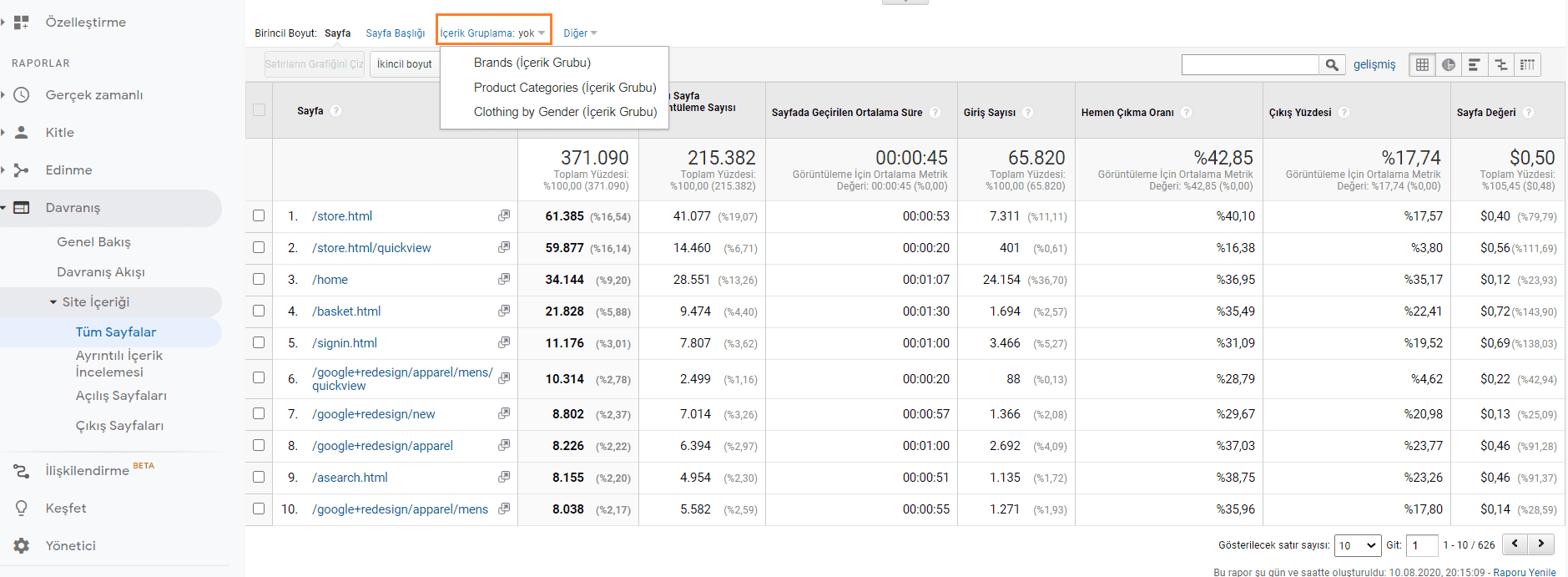Open the pivot table view icon
Screen dimensions: 1568x577
pos(1527,64)
